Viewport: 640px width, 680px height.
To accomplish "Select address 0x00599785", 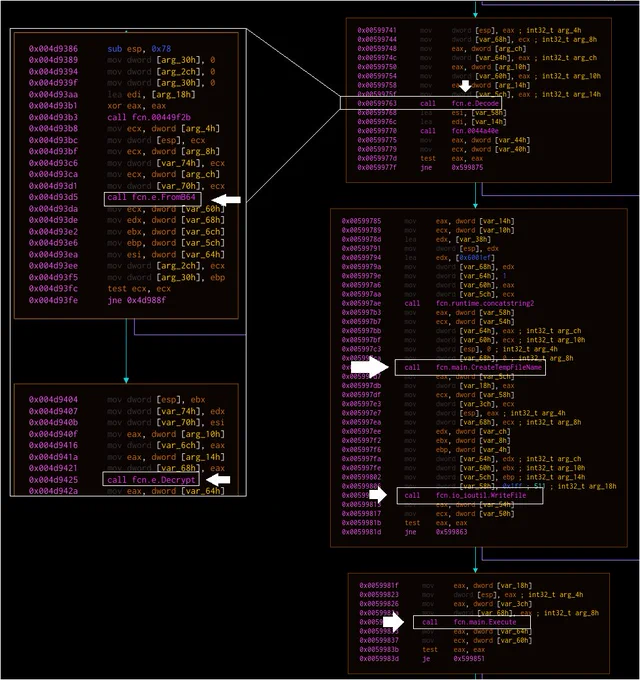I will (x=361, y=221).
